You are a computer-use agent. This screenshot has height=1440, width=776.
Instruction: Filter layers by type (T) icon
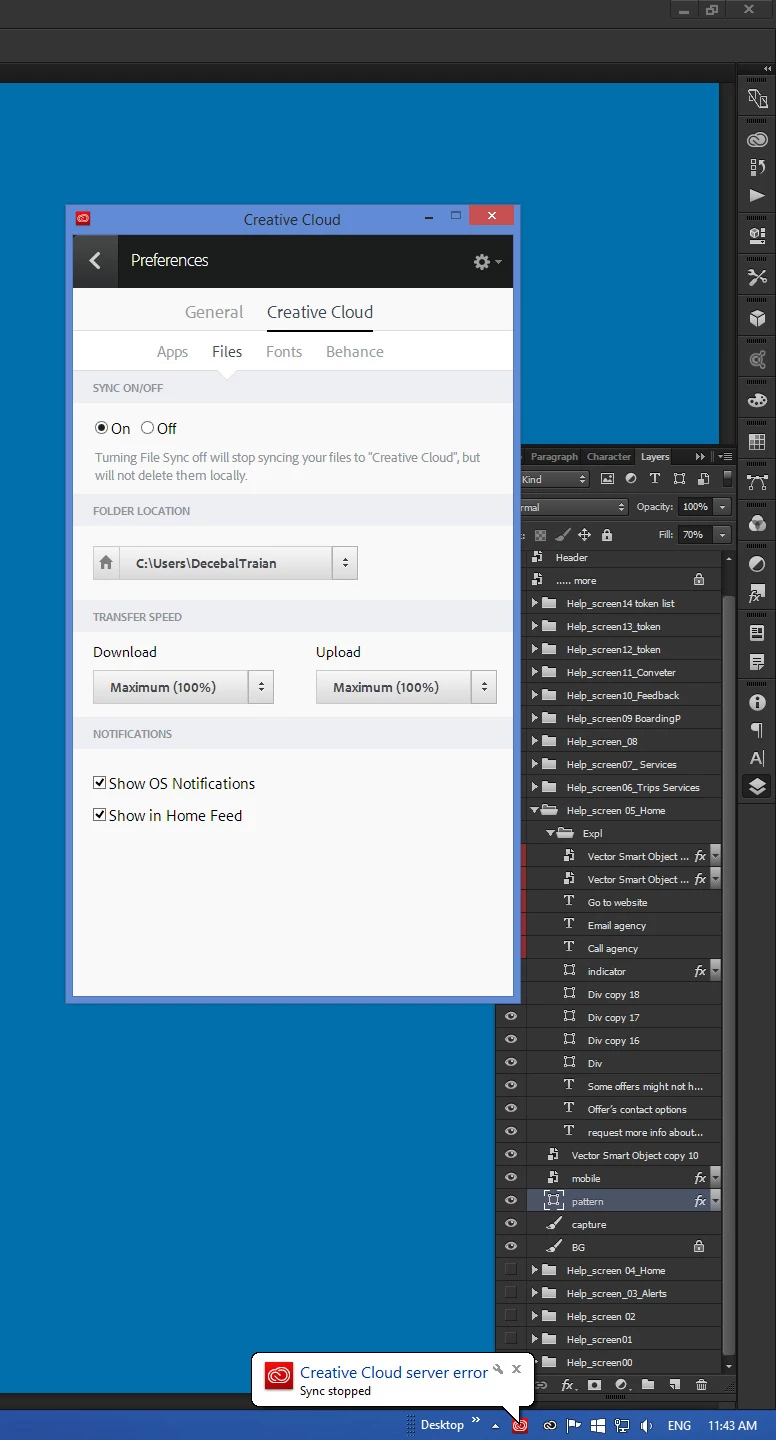pyautogui.click(x=655, y=479)
